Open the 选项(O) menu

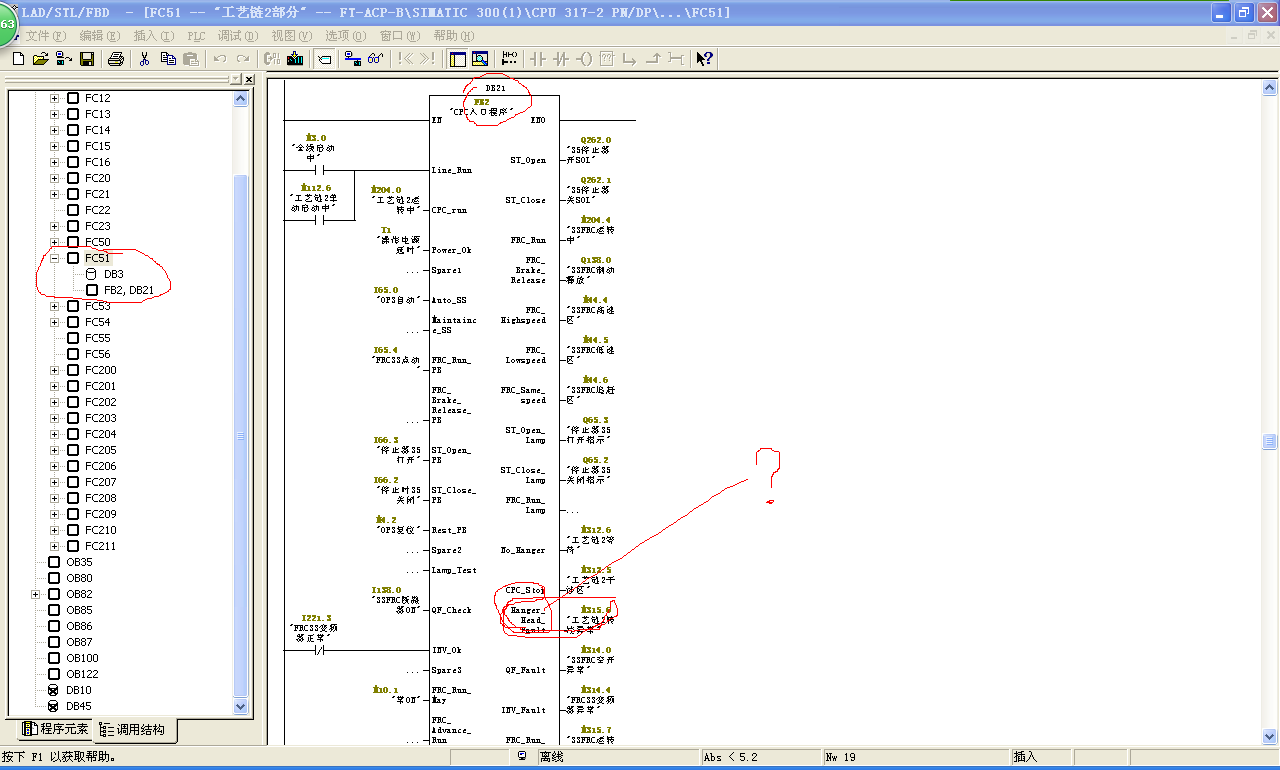tap(345, 35)
